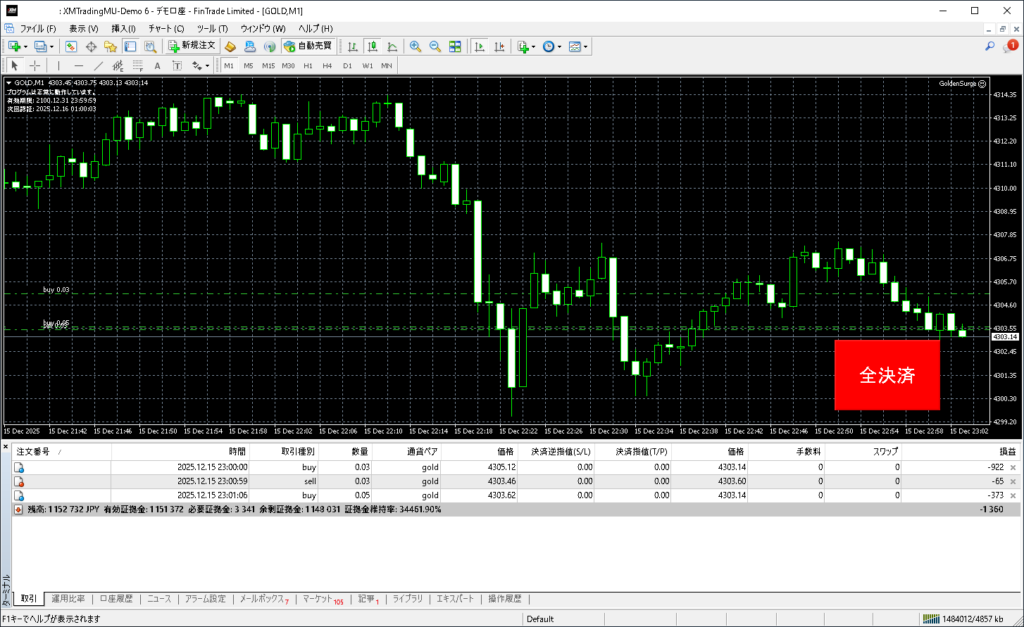This screenshot has width=1024, height=627.
Task: Open the new chart dropdown arrow
Action: point(24,46)
